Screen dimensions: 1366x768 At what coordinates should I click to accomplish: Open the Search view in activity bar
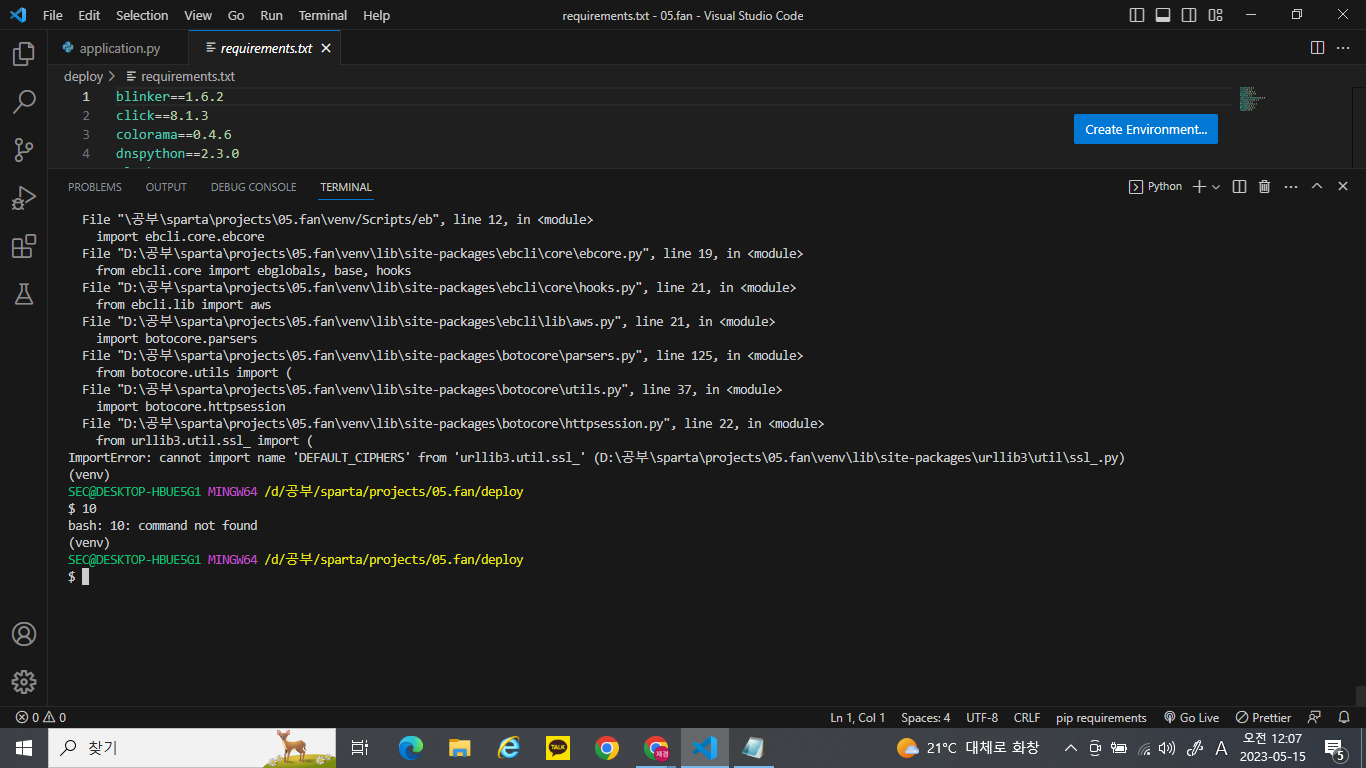pos(24,102)
